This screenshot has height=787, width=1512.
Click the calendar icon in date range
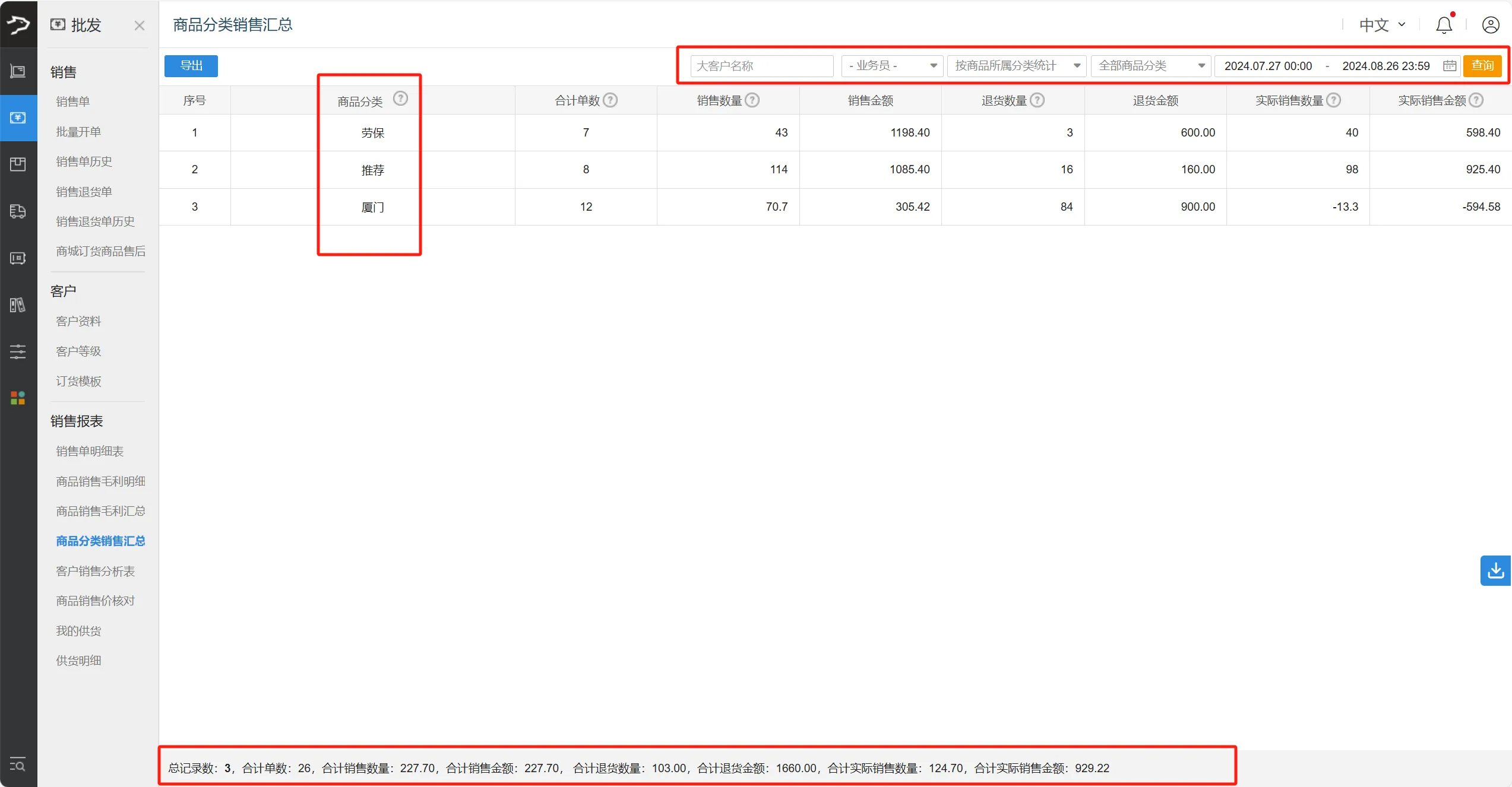pos(1450,66)
